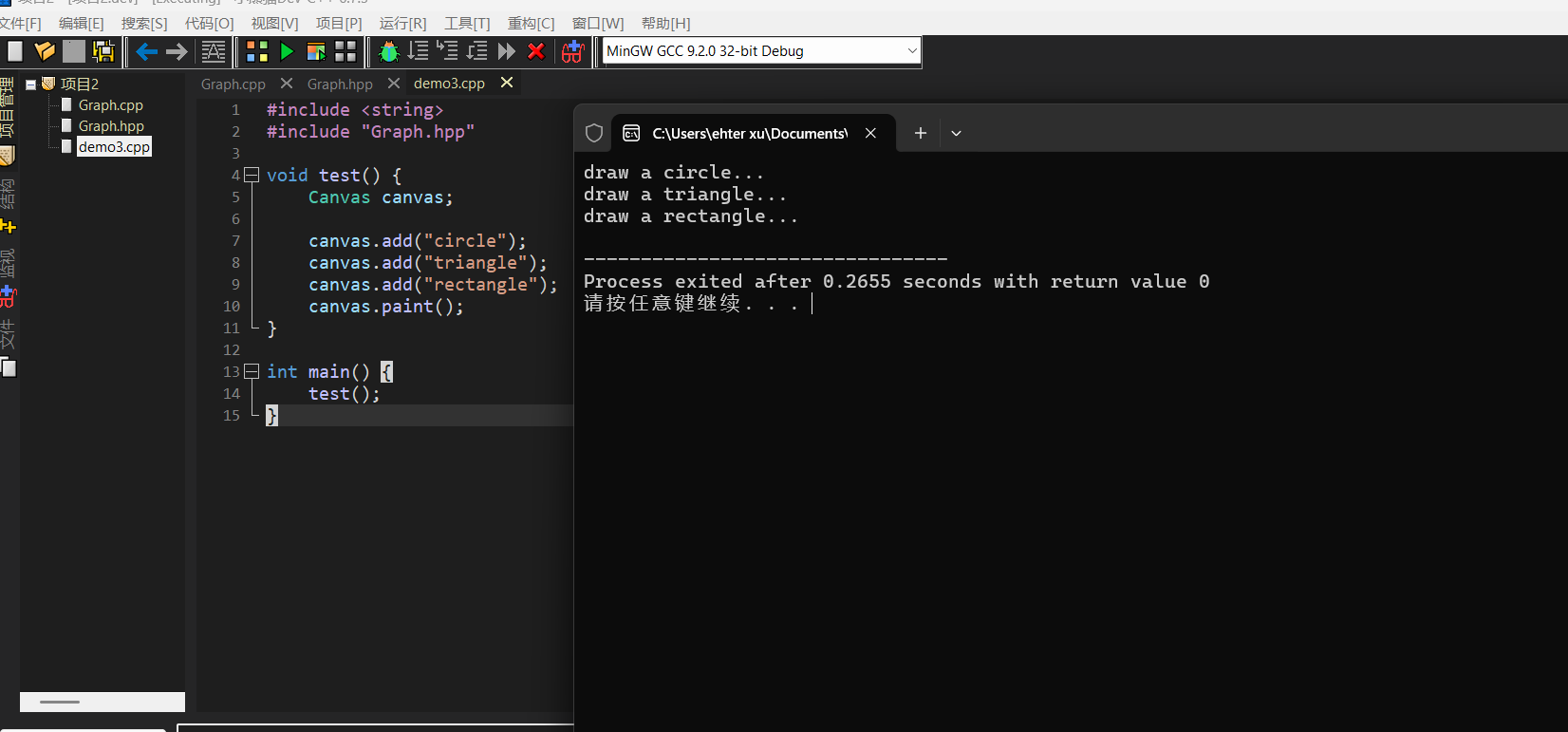Collapse the 项目2 project tree node
The width and height of the screenshot is (1568, 732).
[30, 84]
